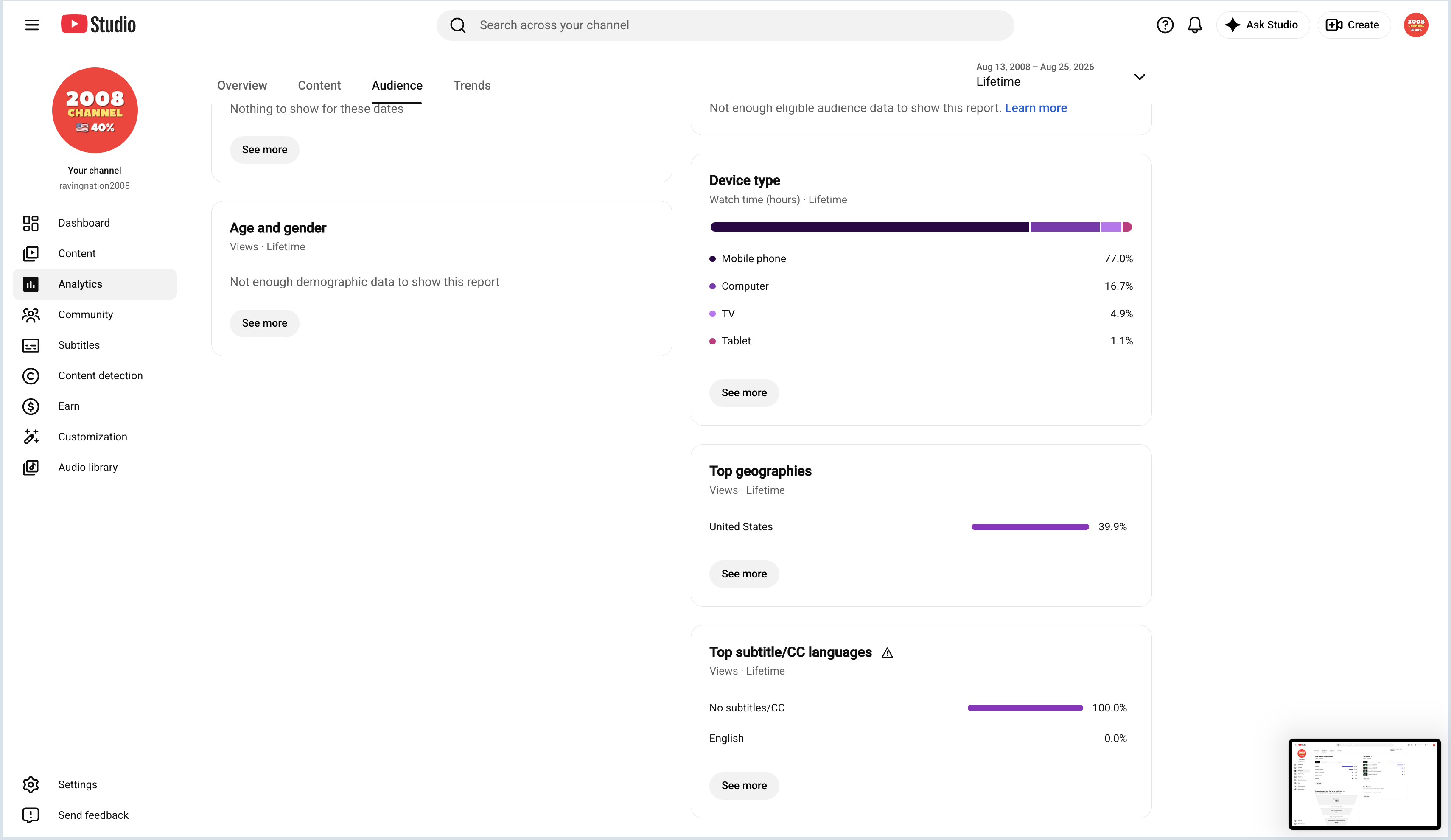
Task: Open Subtitles from the sidebar
Action: (95, 345)
